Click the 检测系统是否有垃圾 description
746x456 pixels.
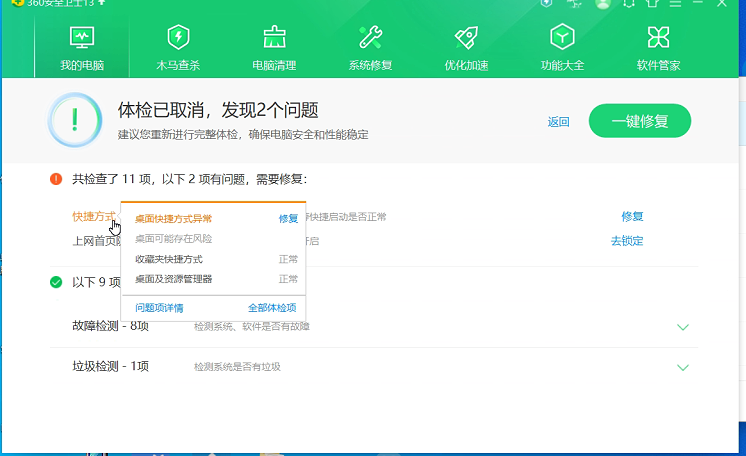(x=237, y=367)
